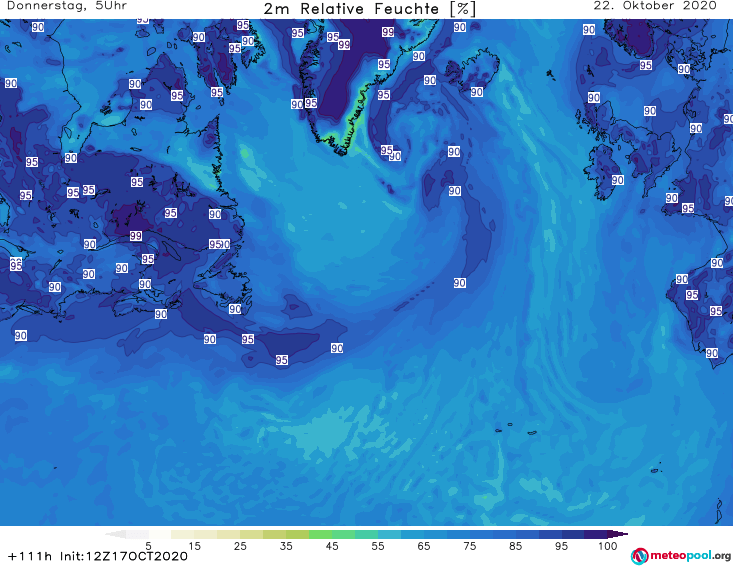Image resolution: width=733 pixels, height=566 pixels.
Task: Click the 'Donnerstag, 5Uhr' forecast time label
Action: pyautogui.click(x=67, y=6)
